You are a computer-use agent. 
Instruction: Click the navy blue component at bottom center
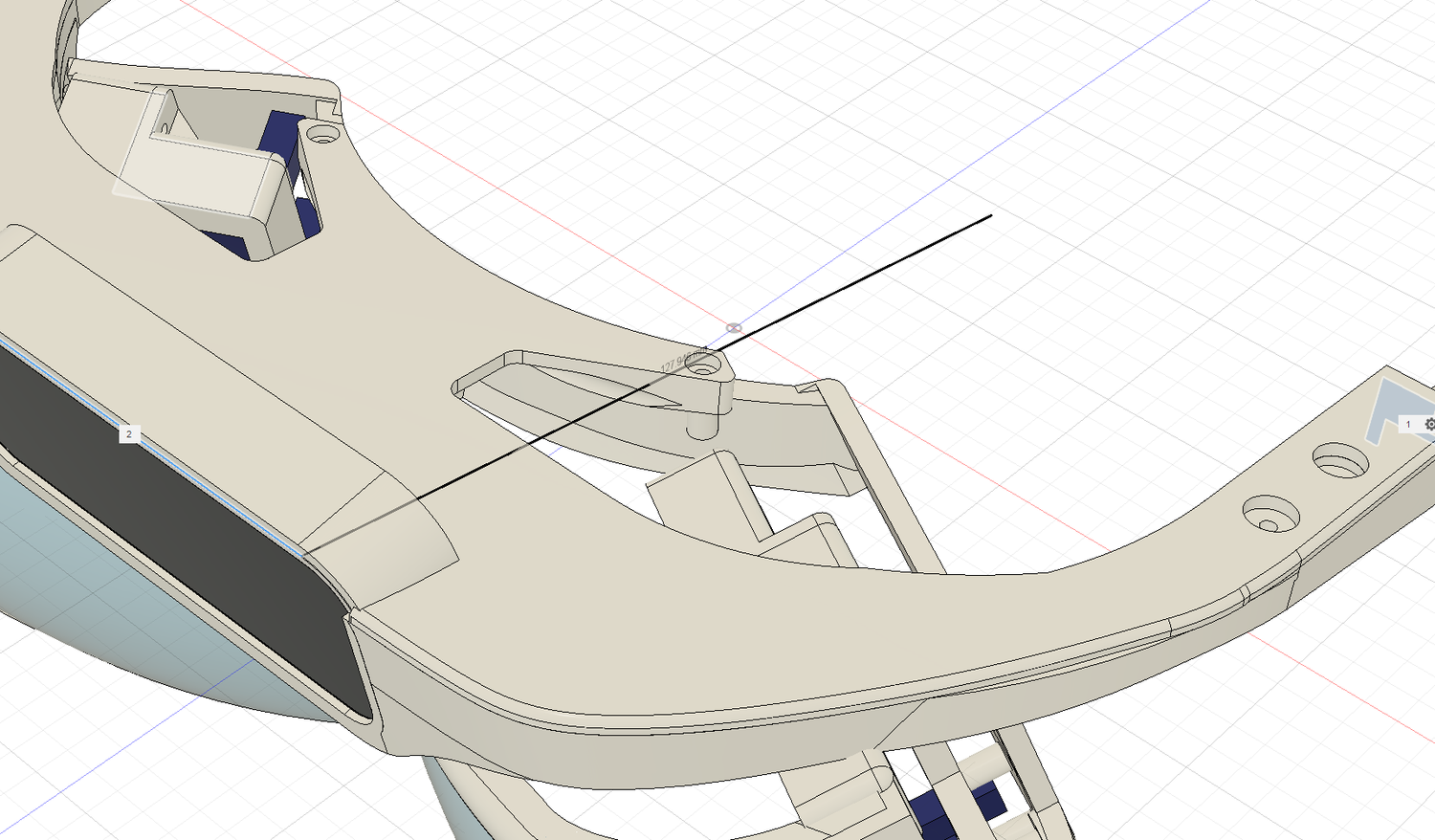[933, 811]
